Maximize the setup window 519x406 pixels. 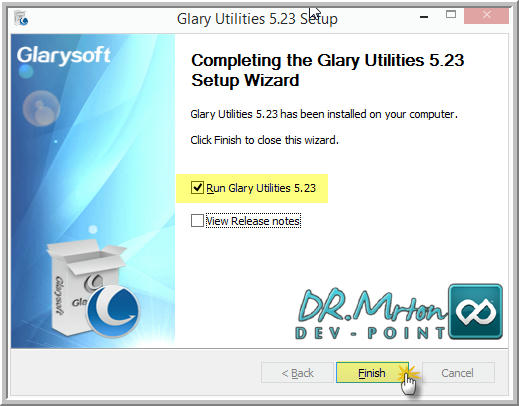click(x=451, y=14)
